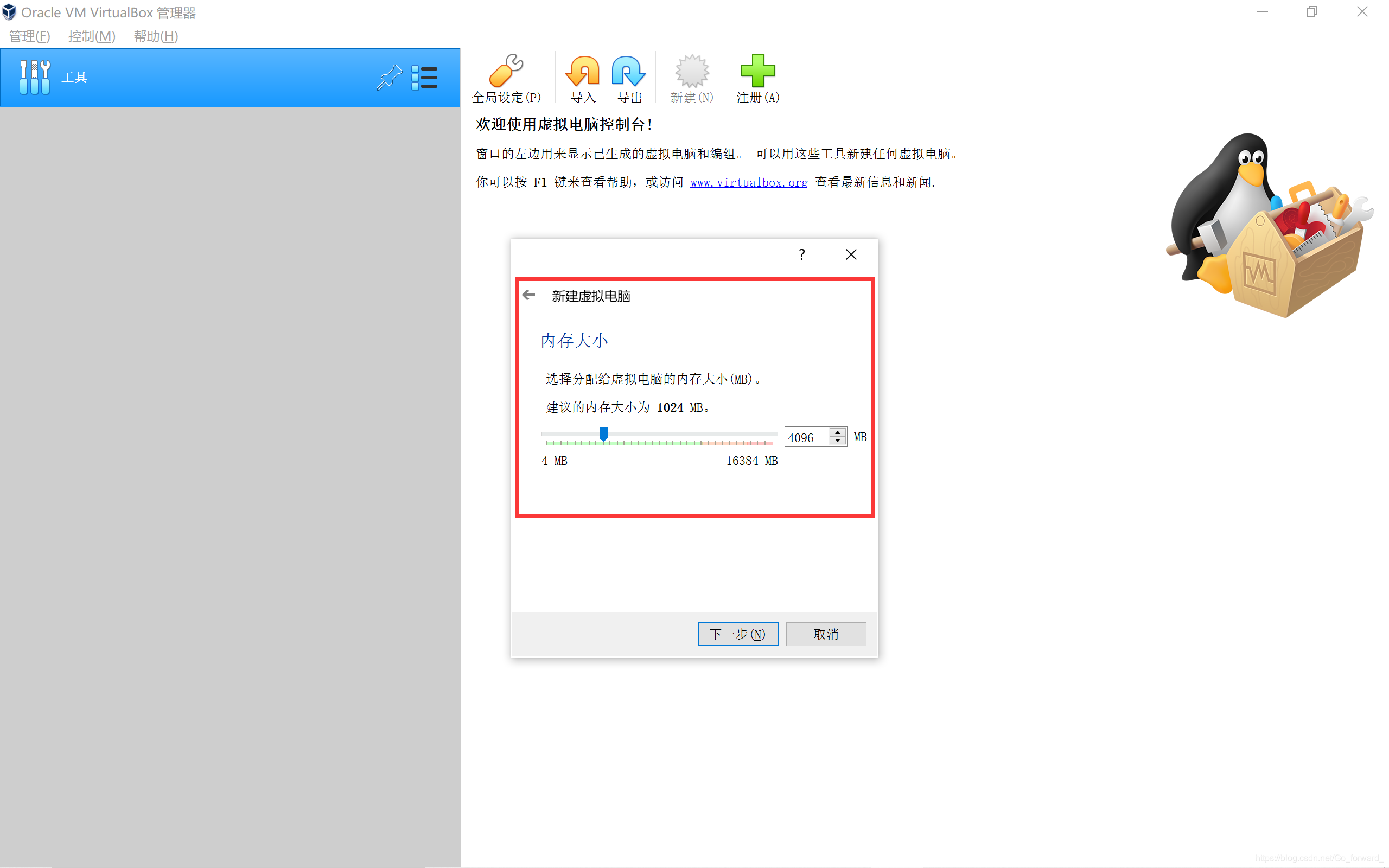
Task: Click the 16384 MB maximum label
Action: [x=752, y=461]
